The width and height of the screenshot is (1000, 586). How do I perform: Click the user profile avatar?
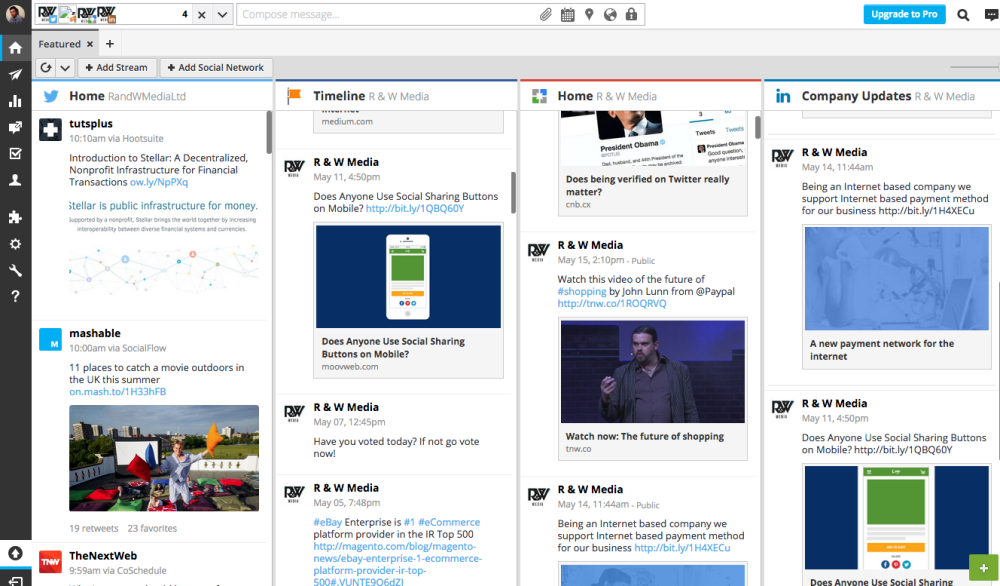[x=15, y=13]
